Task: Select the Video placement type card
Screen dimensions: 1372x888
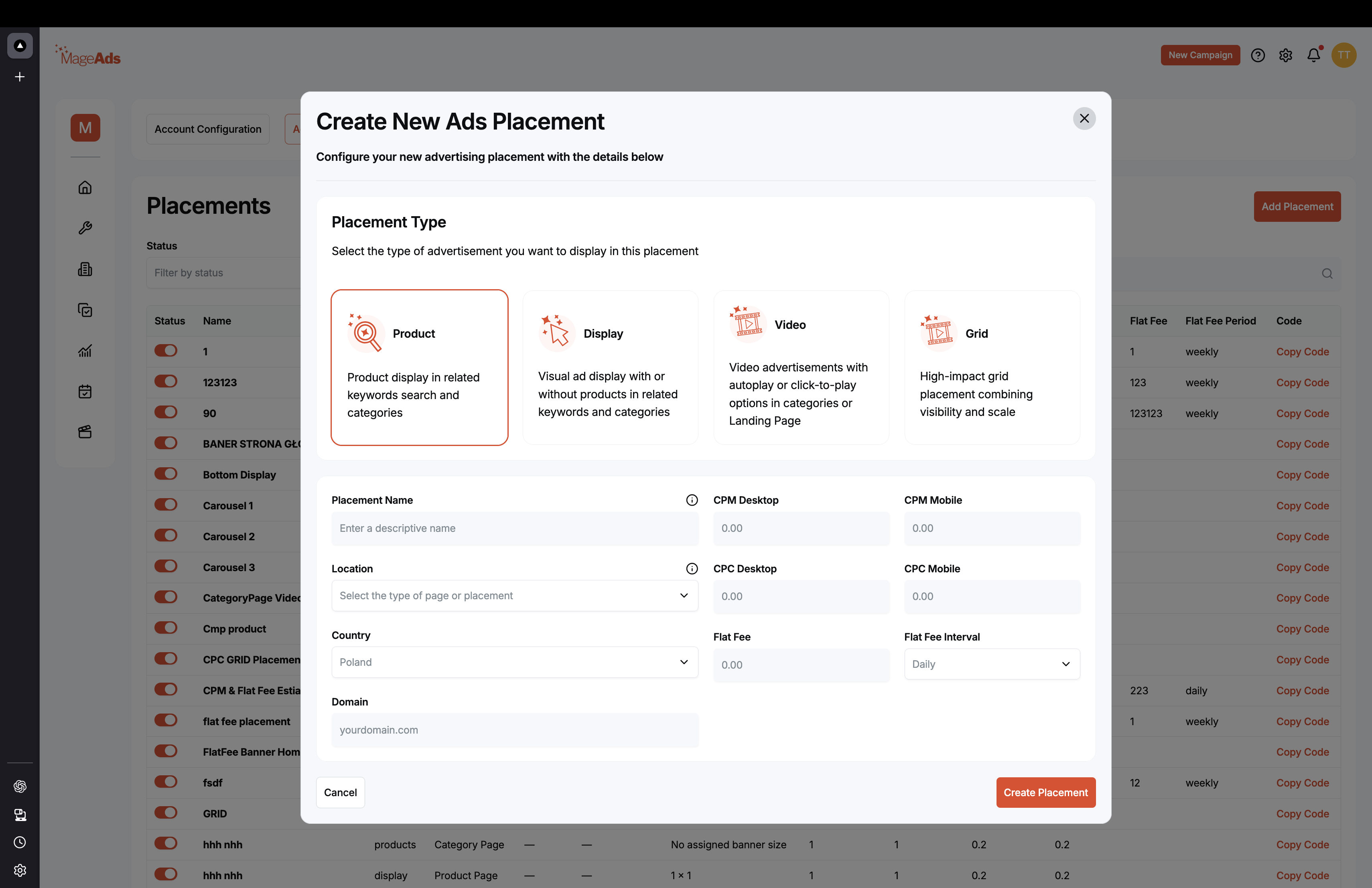Action: (801, 368)
